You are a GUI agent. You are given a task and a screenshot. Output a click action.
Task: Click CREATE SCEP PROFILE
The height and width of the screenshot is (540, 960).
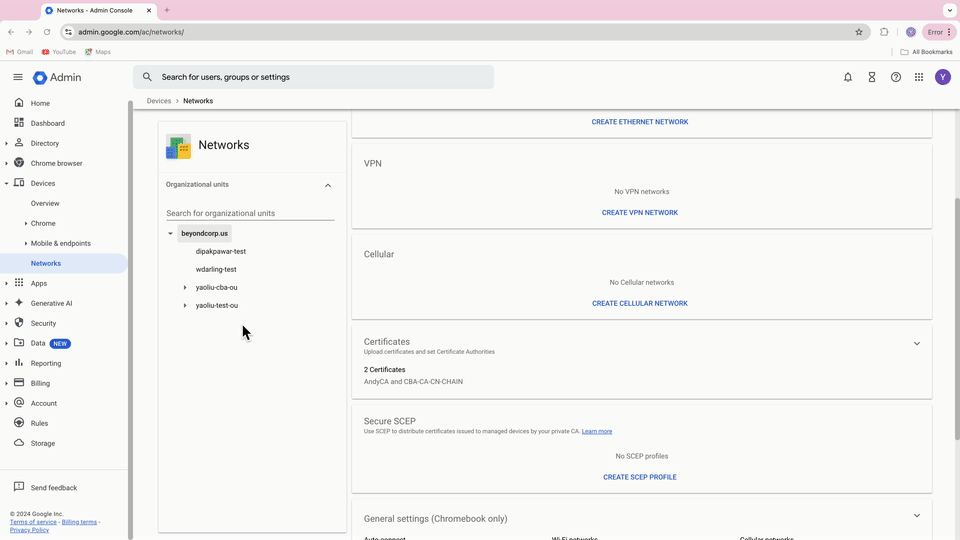tap(640, 477)
